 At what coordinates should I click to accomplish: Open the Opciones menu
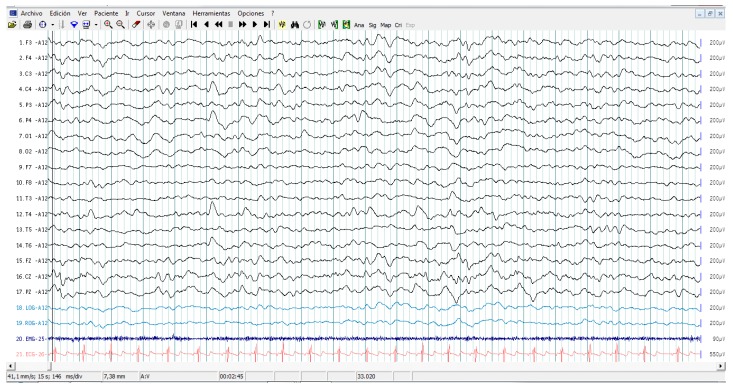point(251,14)
